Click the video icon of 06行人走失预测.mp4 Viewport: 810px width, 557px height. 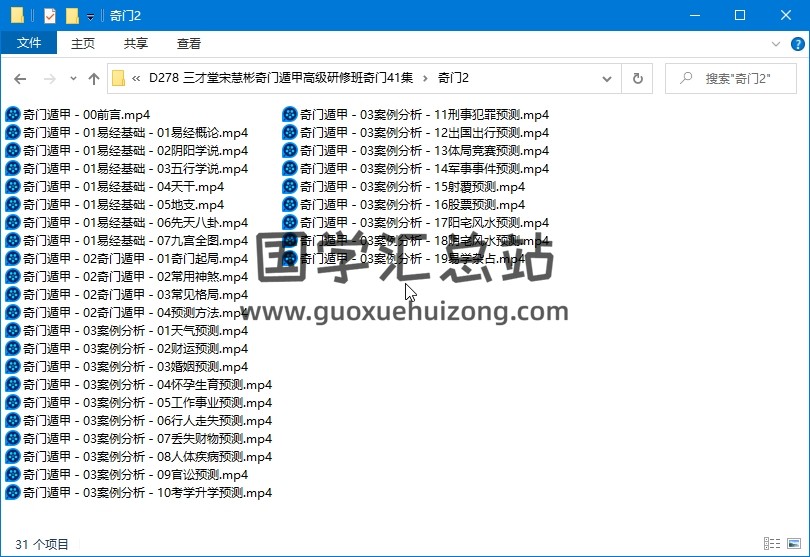coord(12,421)
